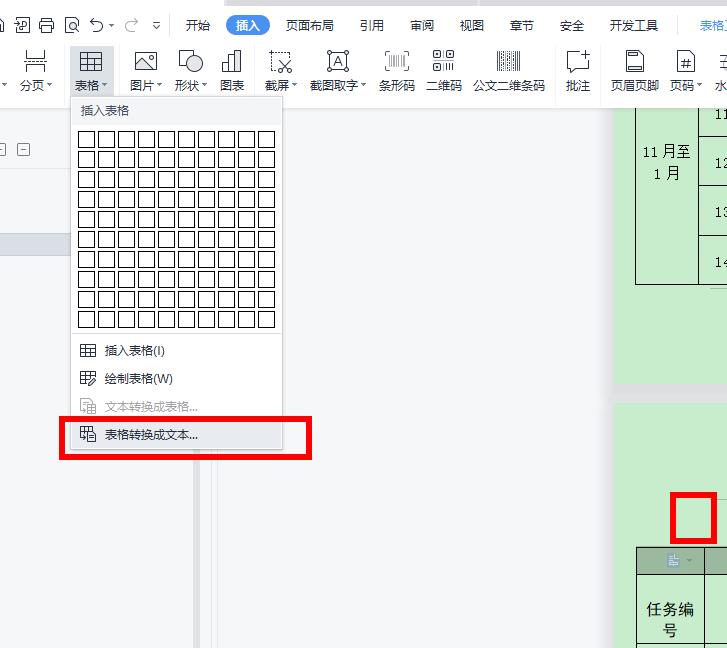The width and height of the screenshot is (727, 648).
Task: Choose 表格转换成文本... menu item
Action: pyautogui.click(x=177, y=435)
